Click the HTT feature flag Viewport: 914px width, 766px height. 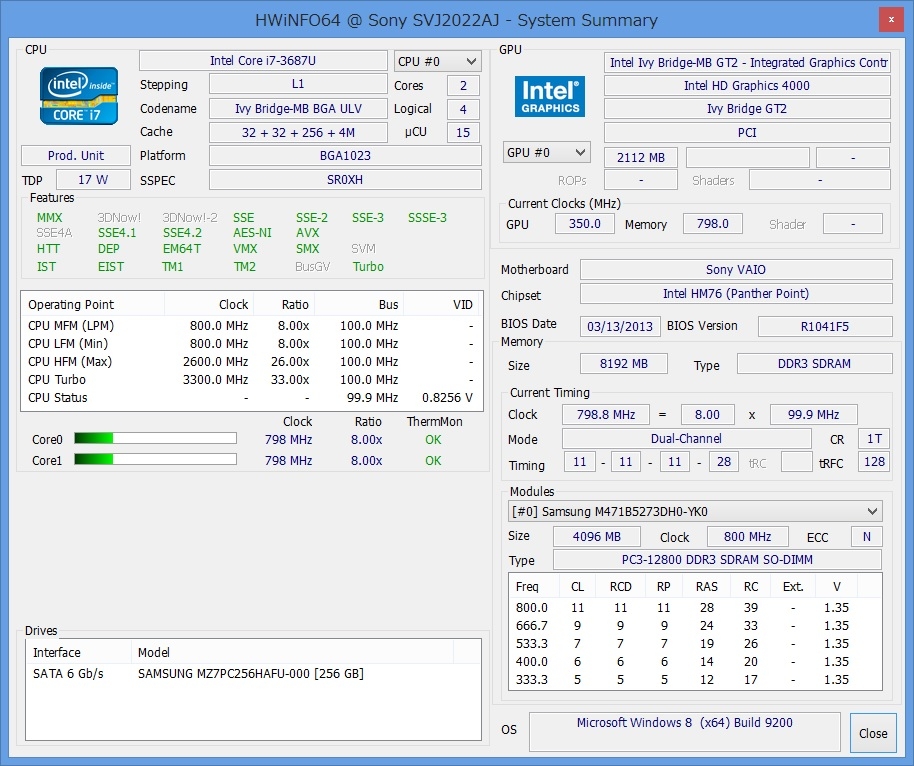coord(48,248)
